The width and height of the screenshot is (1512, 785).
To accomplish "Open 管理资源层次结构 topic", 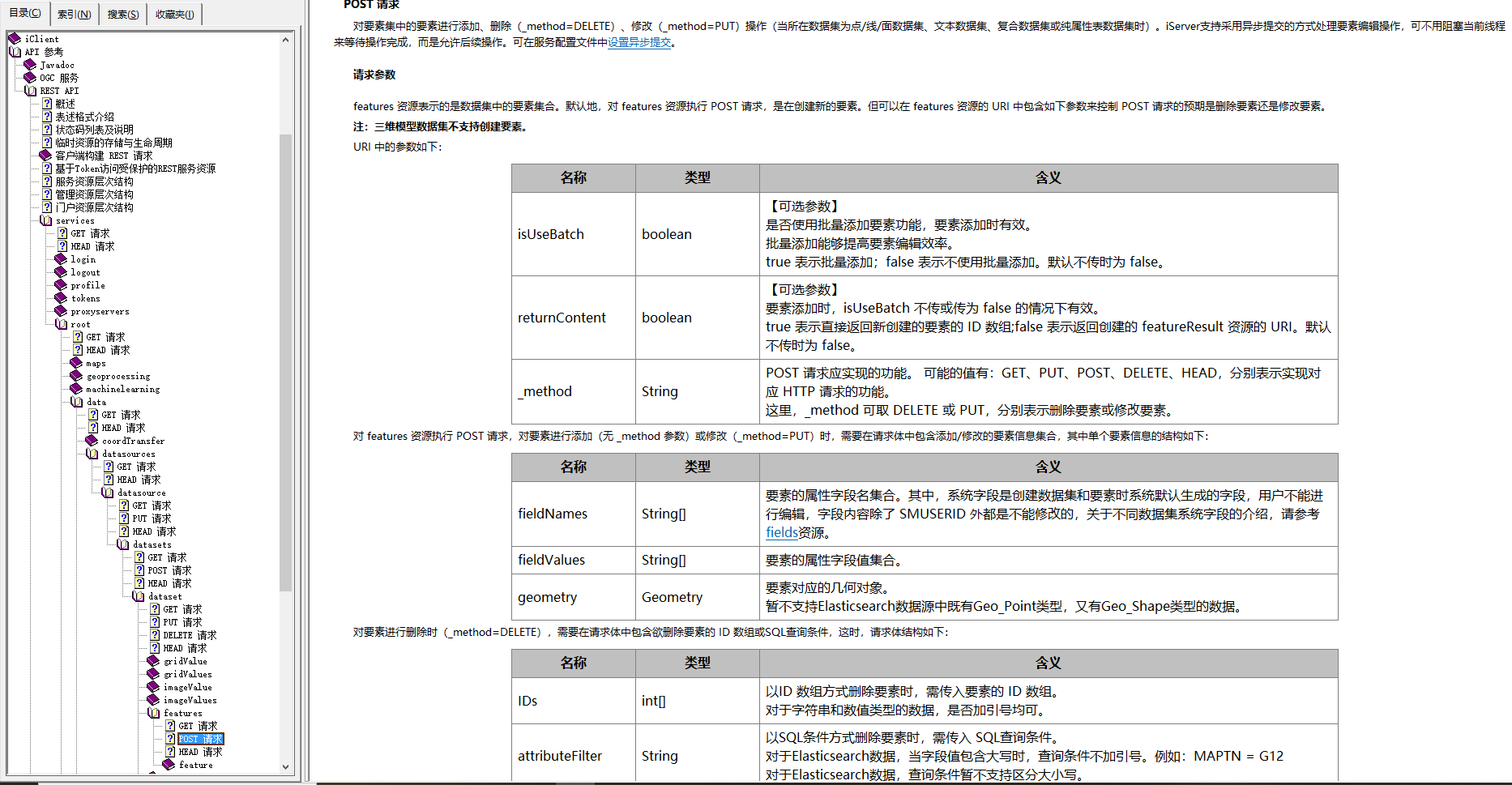I will (x=94, y=194).
